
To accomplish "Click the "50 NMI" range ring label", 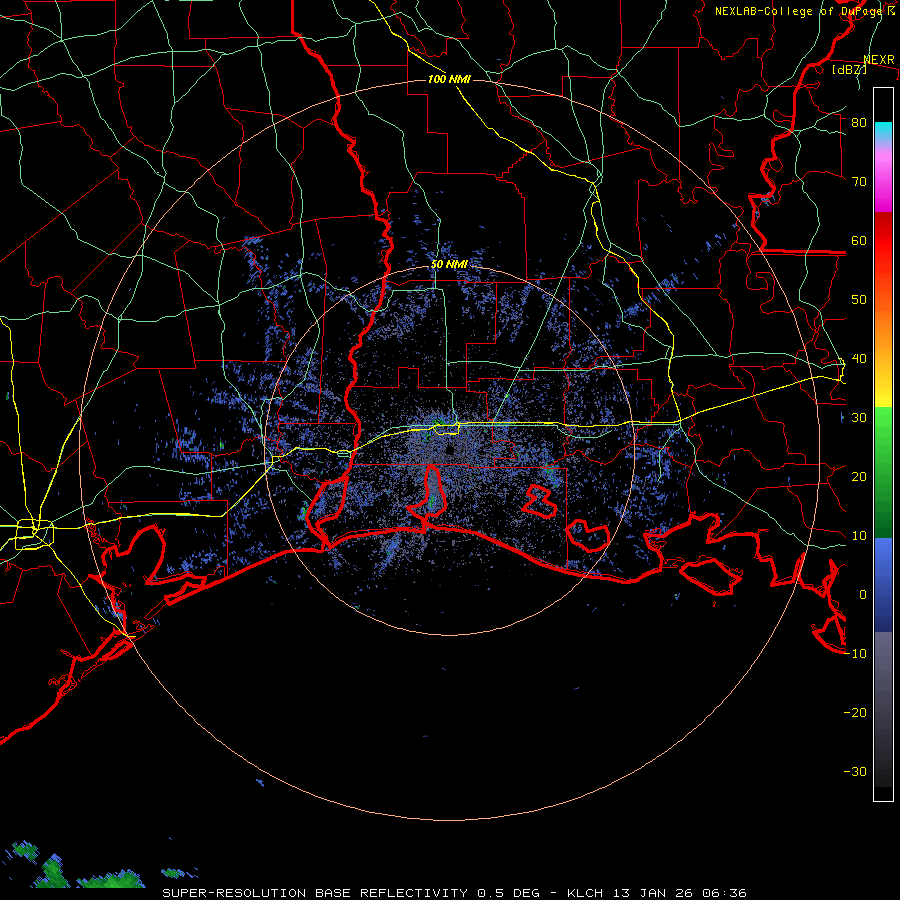I will [449, 264].
